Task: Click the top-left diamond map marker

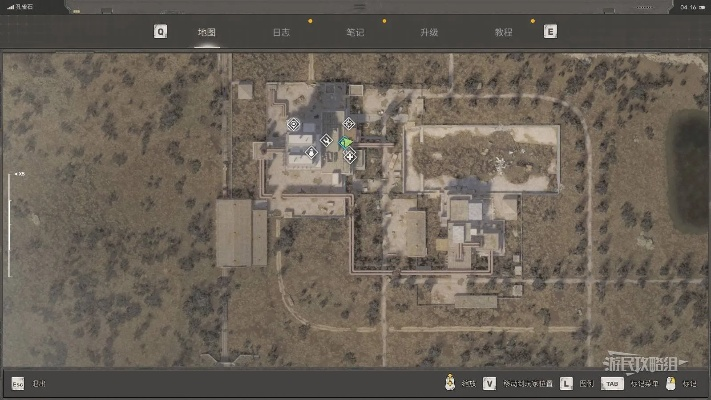Action: tap(293, 124)
